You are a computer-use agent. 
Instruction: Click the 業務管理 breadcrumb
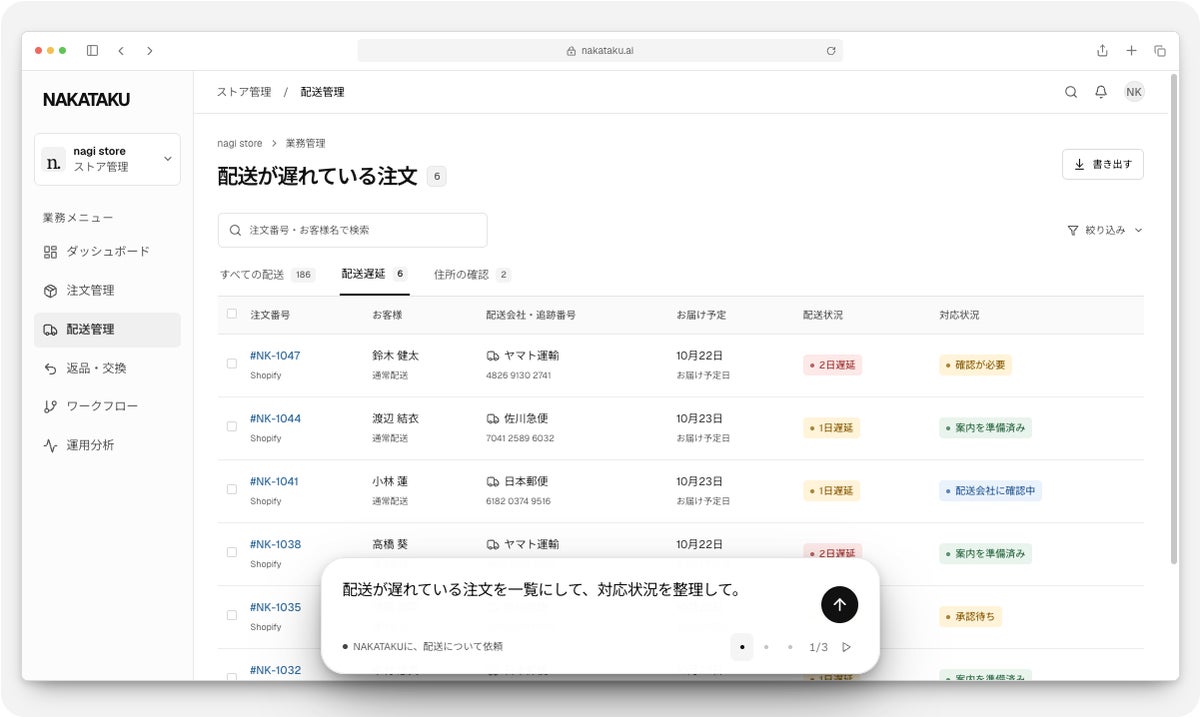305,144
